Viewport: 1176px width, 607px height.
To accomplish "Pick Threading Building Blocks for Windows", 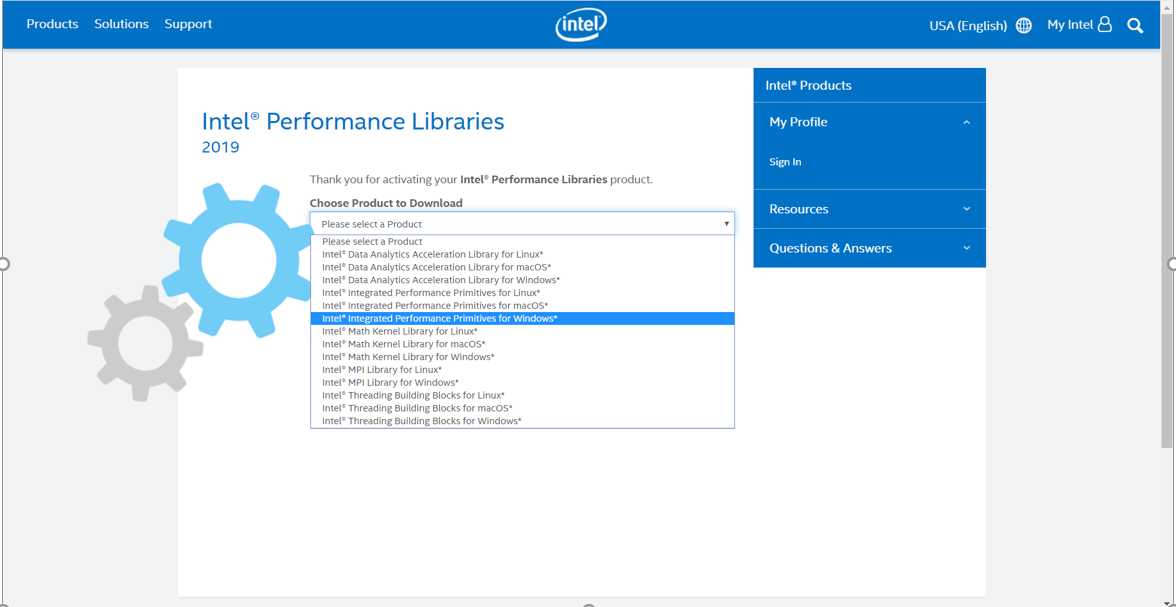I will point(522,421).
